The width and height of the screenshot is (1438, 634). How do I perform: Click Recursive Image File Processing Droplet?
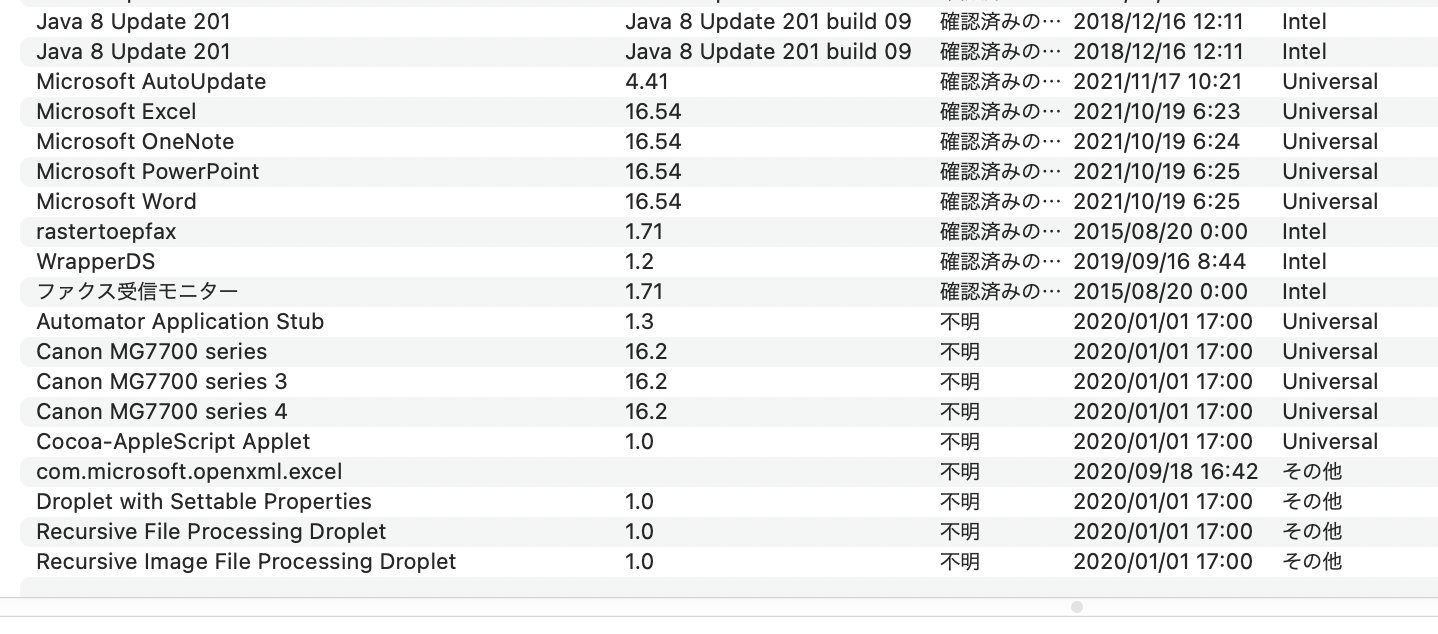coord(246,562)
